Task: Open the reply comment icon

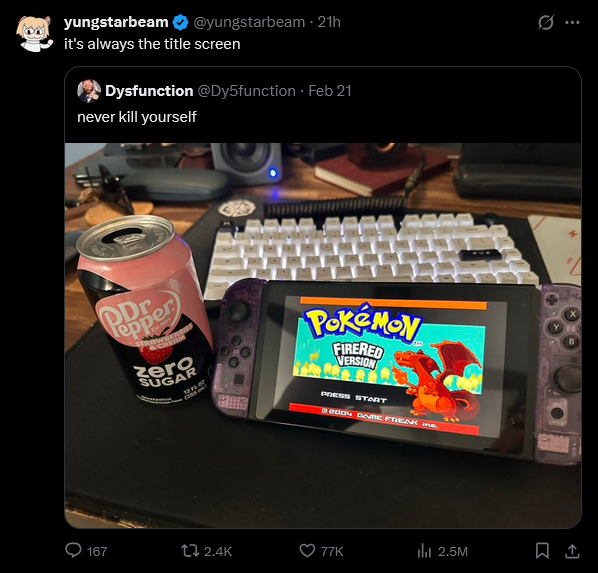Action: click(73, 550)
